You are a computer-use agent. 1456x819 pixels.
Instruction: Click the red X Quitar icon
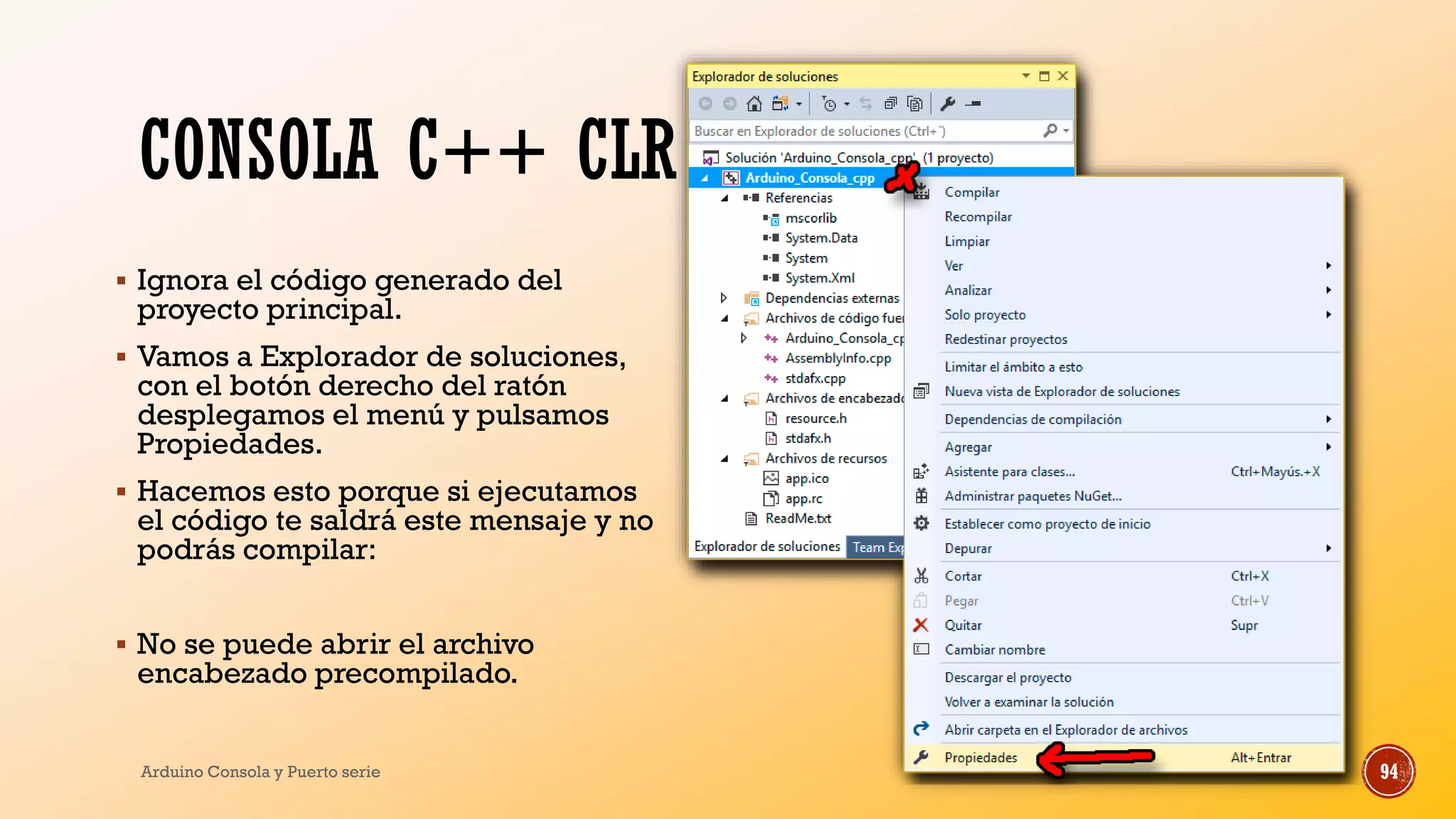click(921, 625)
